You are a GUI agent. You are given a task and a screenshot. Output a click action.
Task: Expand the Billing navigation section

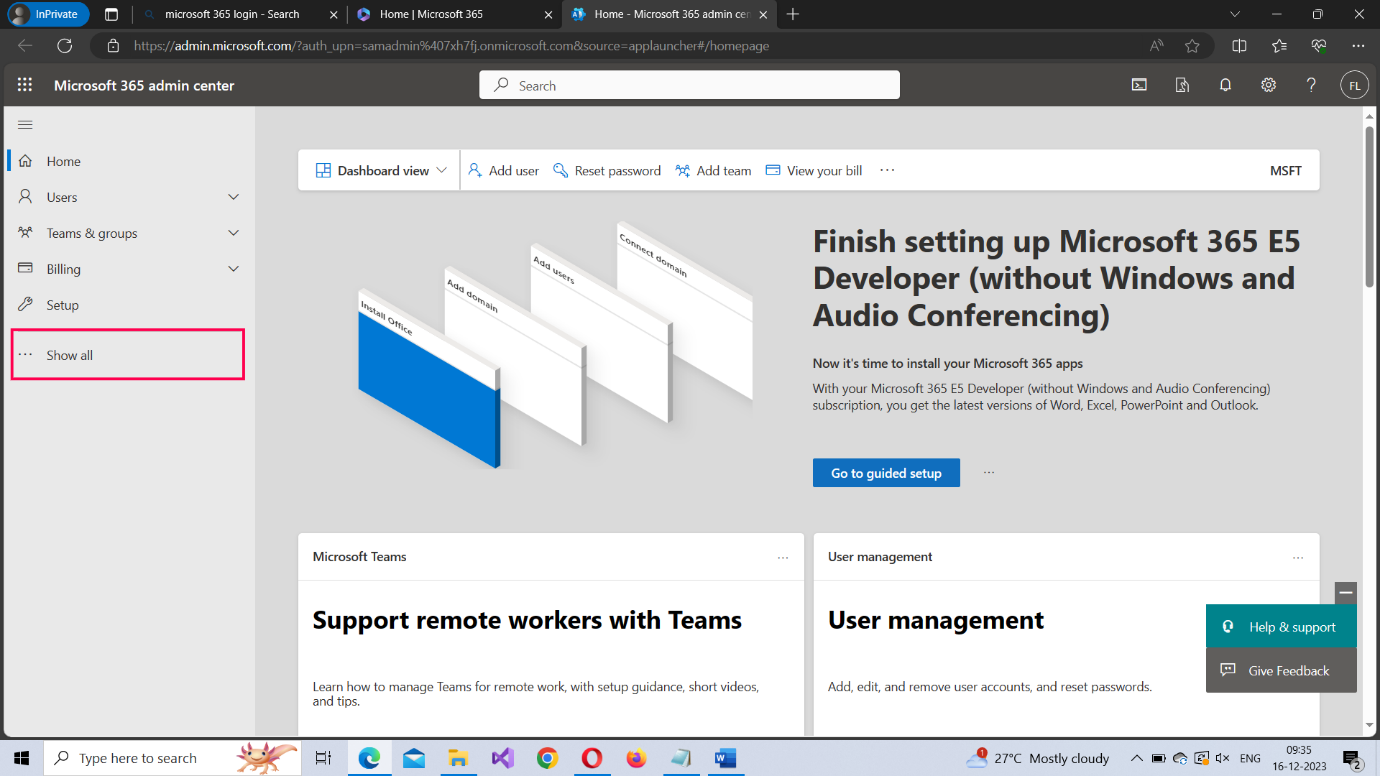tap(233, 269)
